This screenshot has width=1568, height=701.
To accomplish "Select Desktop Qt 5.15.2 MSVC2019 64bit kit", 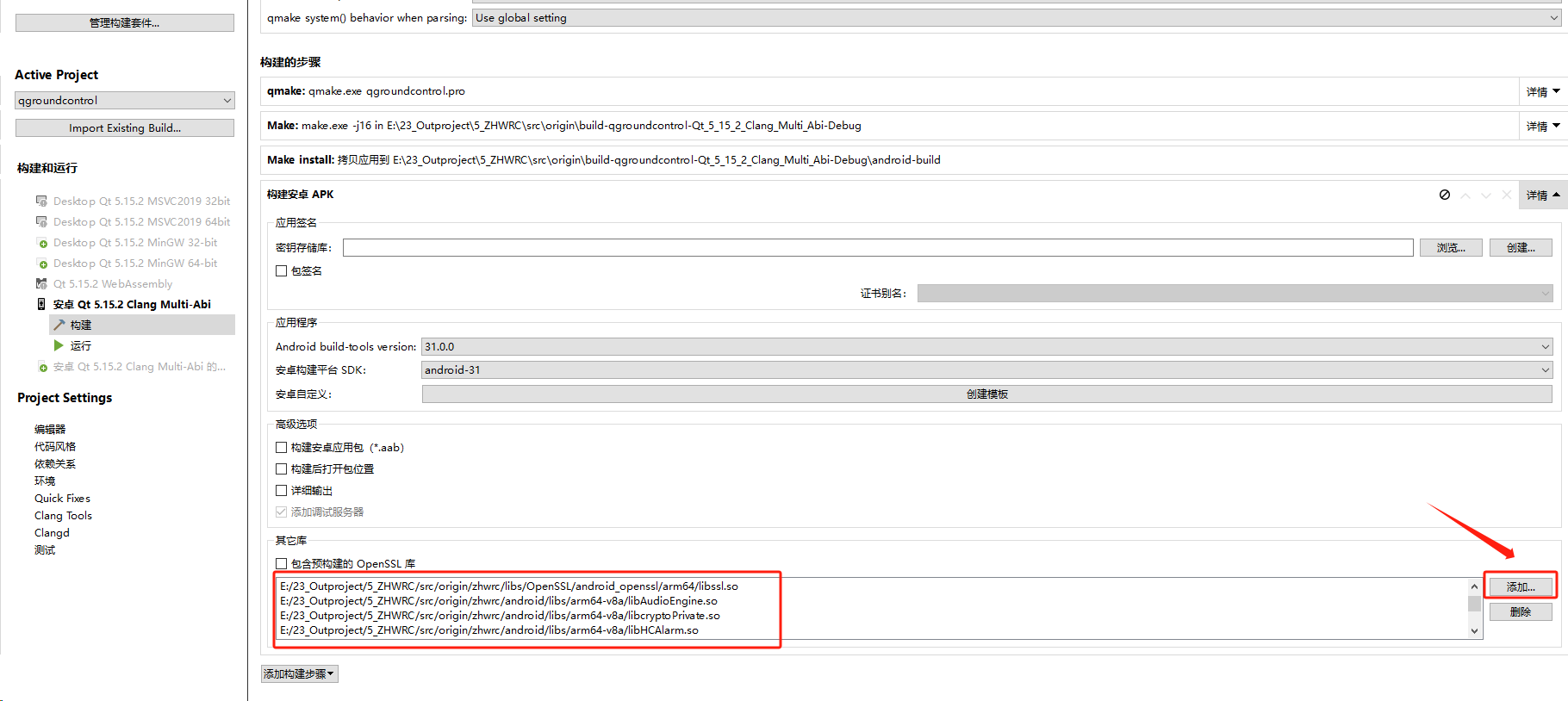I will [x=142, y=221].
